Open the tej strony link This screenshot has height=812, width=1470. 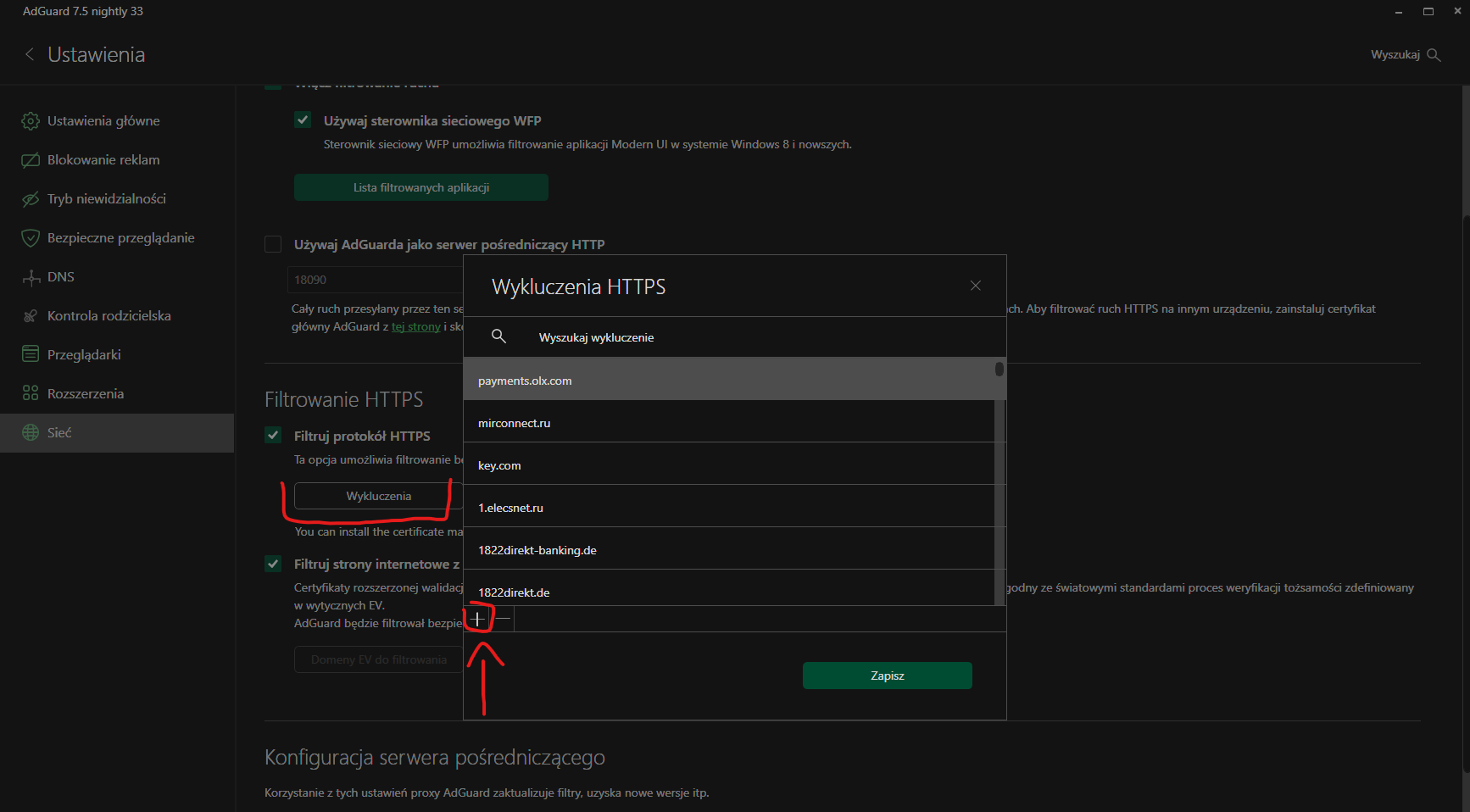pos(415,327)
